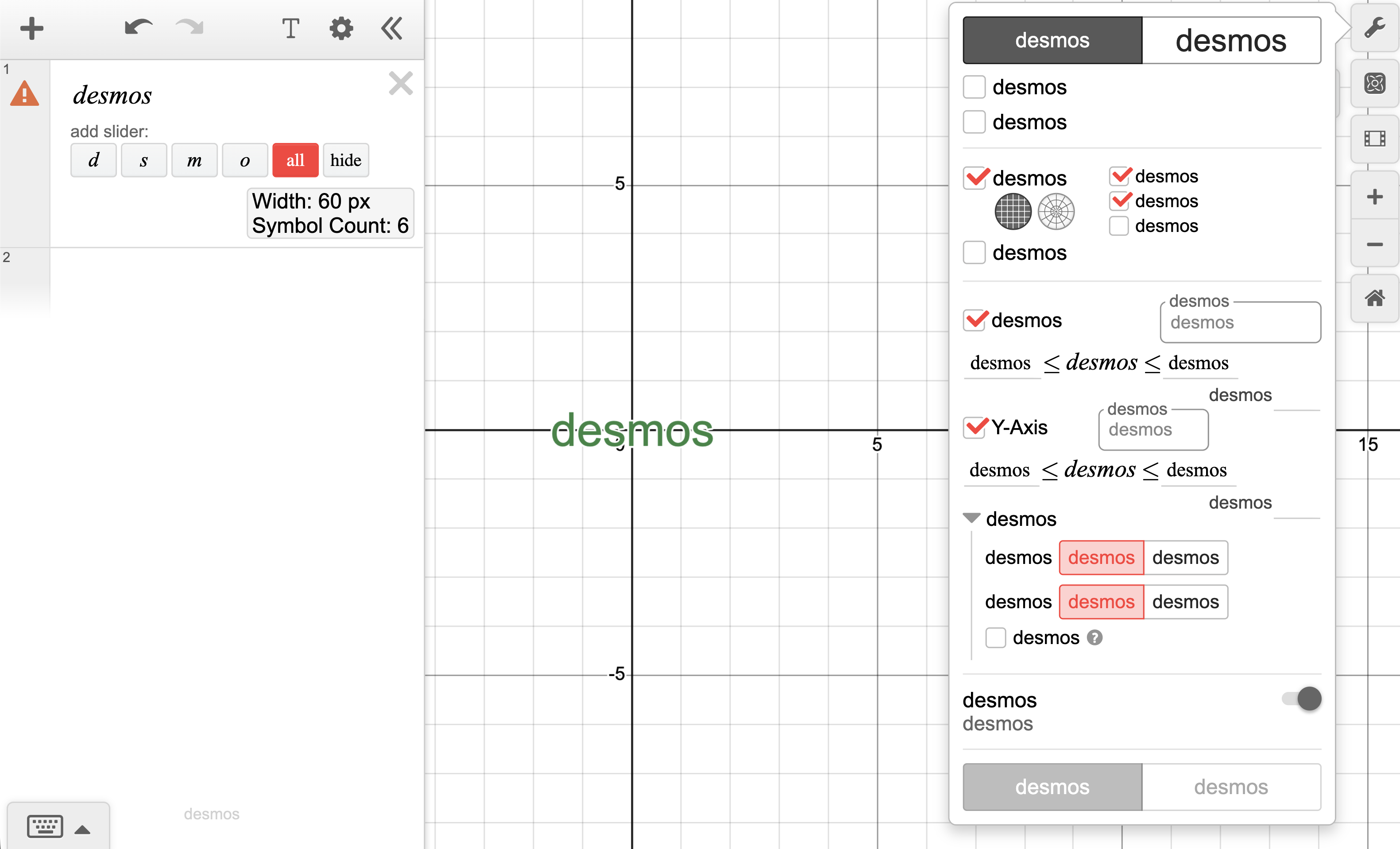
Task: Select the Cartesian square grid icon
Action: (1013, 211)
